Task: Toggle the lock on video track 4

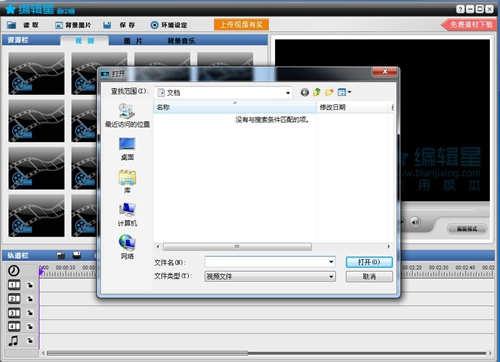Action: [x=30, y=327]
